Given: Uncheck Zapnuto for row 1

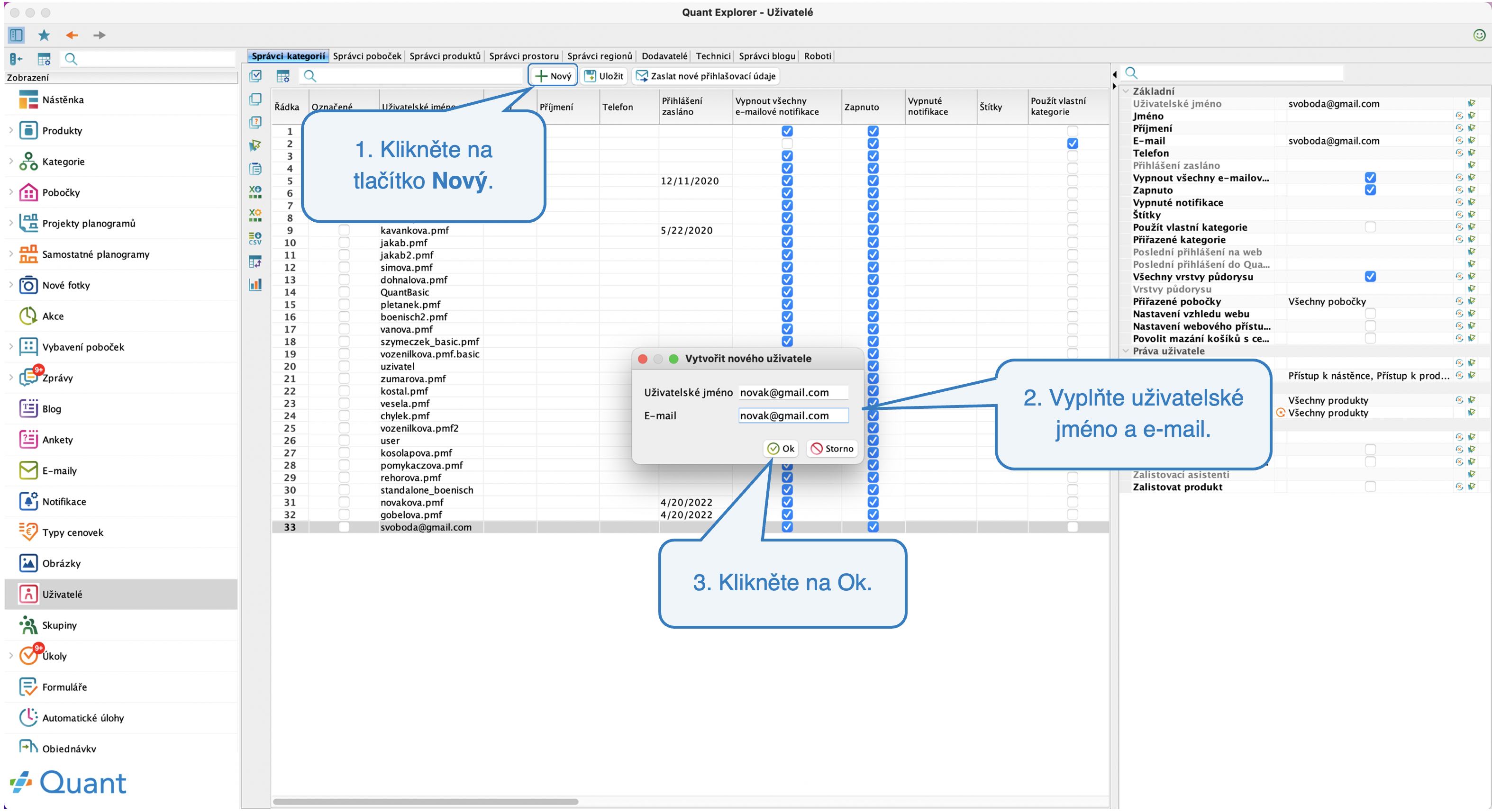Looking at the screenshot, I should point(873,131).
